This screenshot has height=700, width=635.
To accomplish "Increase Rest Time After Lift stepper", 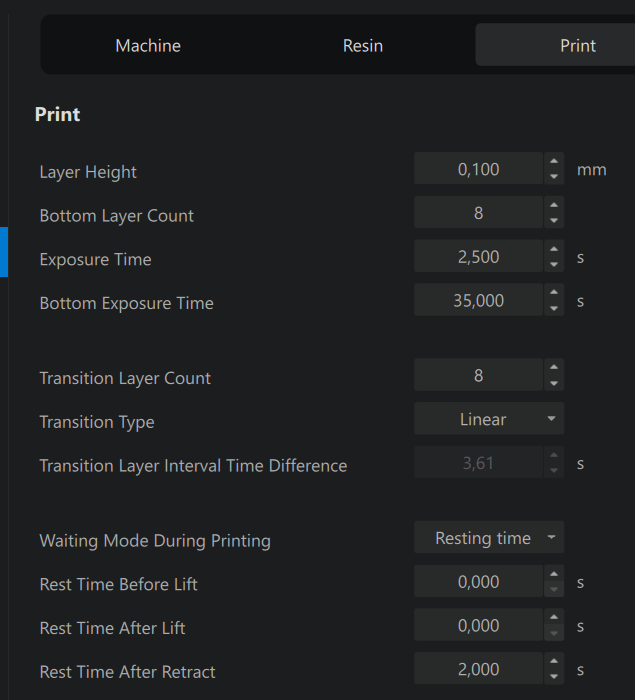I will click(554, 617).
